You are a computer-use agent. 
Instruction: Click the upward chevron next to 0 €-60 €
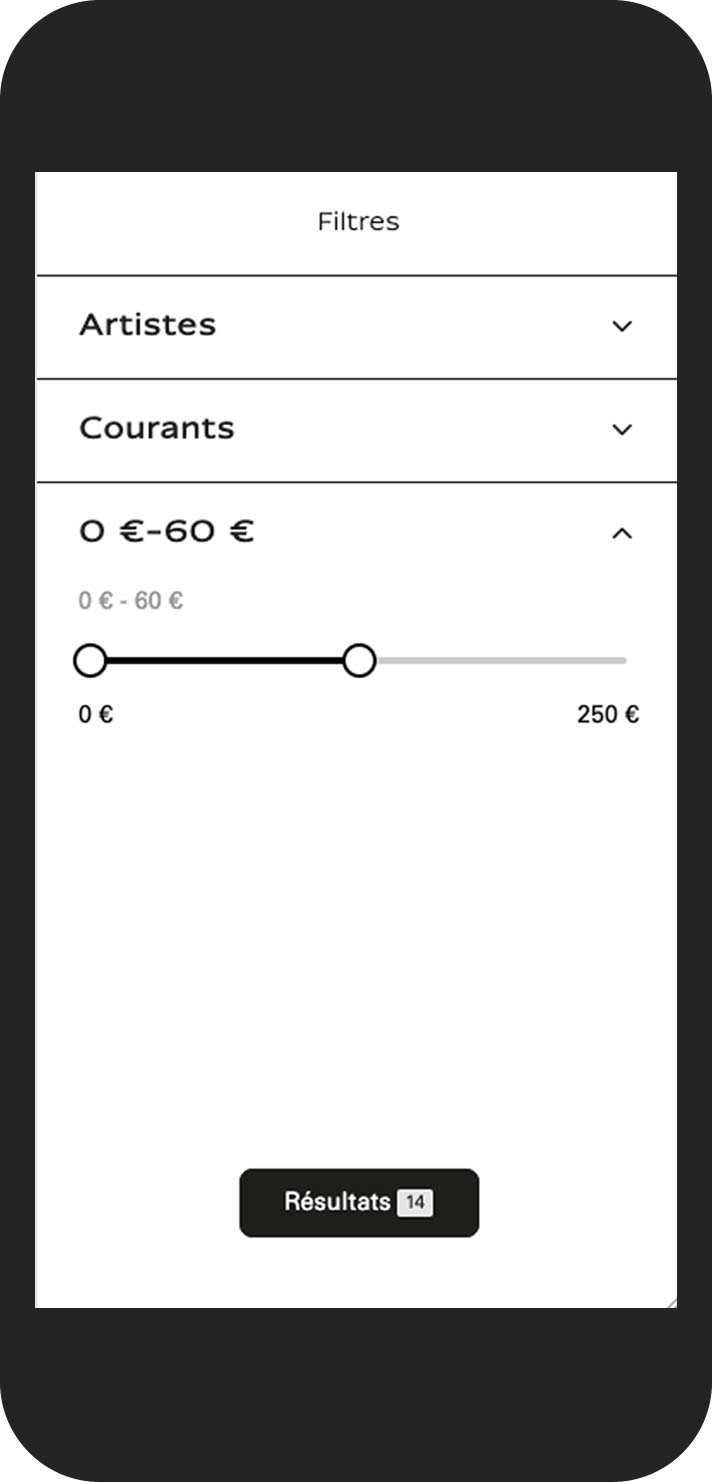pyautogui.click(x=622, y=531)
